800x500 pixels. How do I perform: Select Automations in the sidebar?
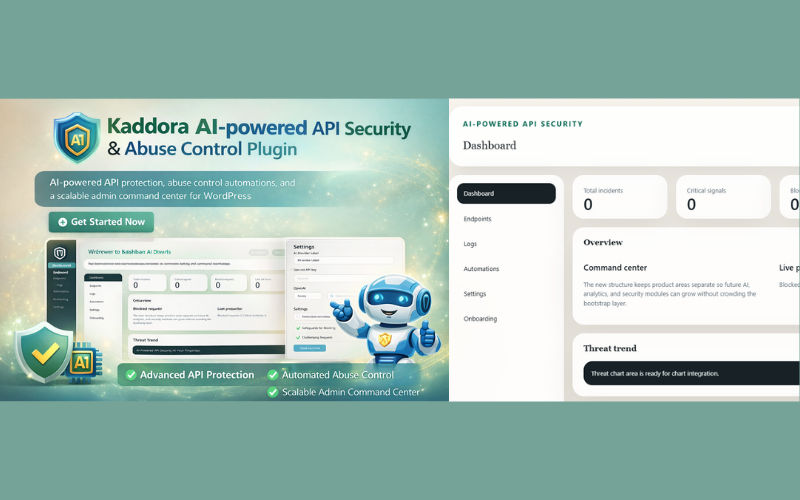click(x=481, y=269)
